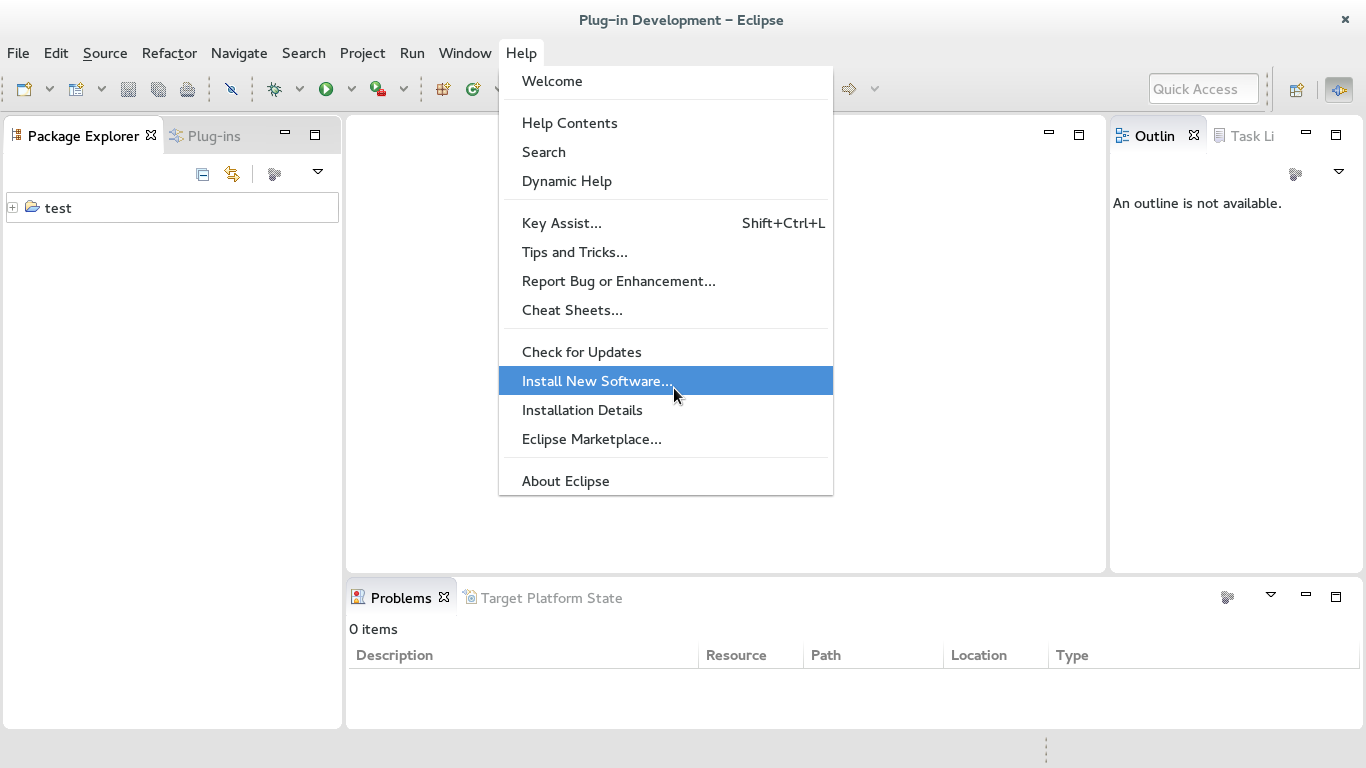Image resolution: width=1366 pixels, height=768 pixels.
Task: Select the Plug-in Development perspective icon
Action: [1338, 89]
